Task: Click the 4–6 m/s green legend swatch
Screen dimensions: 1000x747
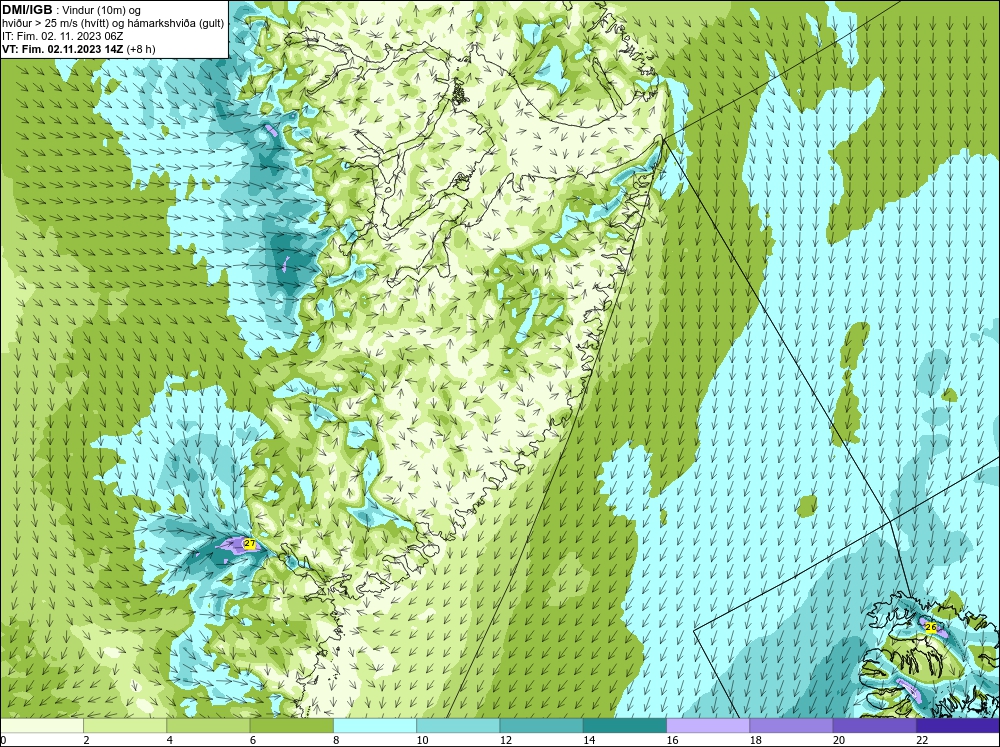Action: click(x=209, y=726)
